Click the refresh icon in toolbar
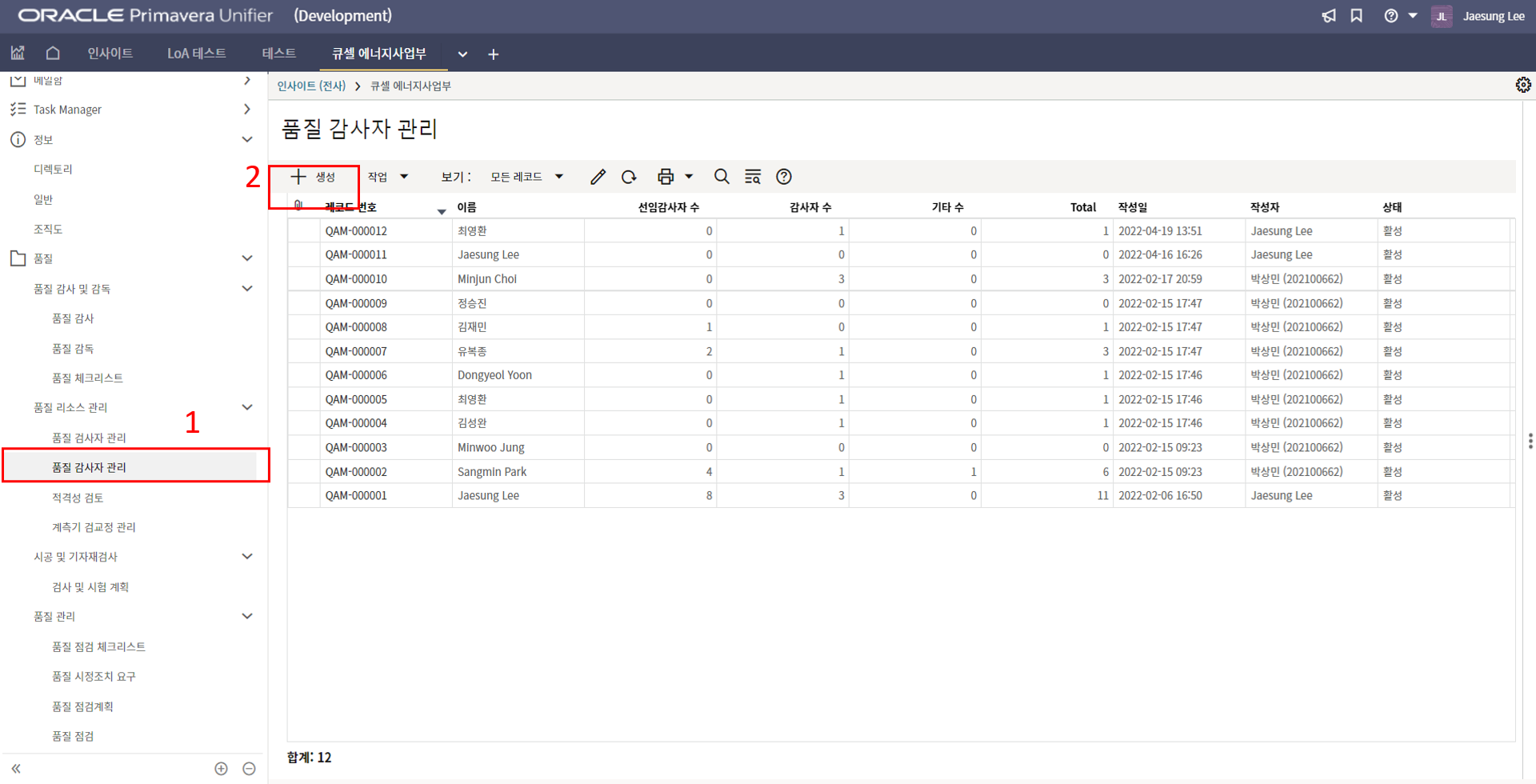This screenshot has width=1536, height=784. tap(629, 177)
